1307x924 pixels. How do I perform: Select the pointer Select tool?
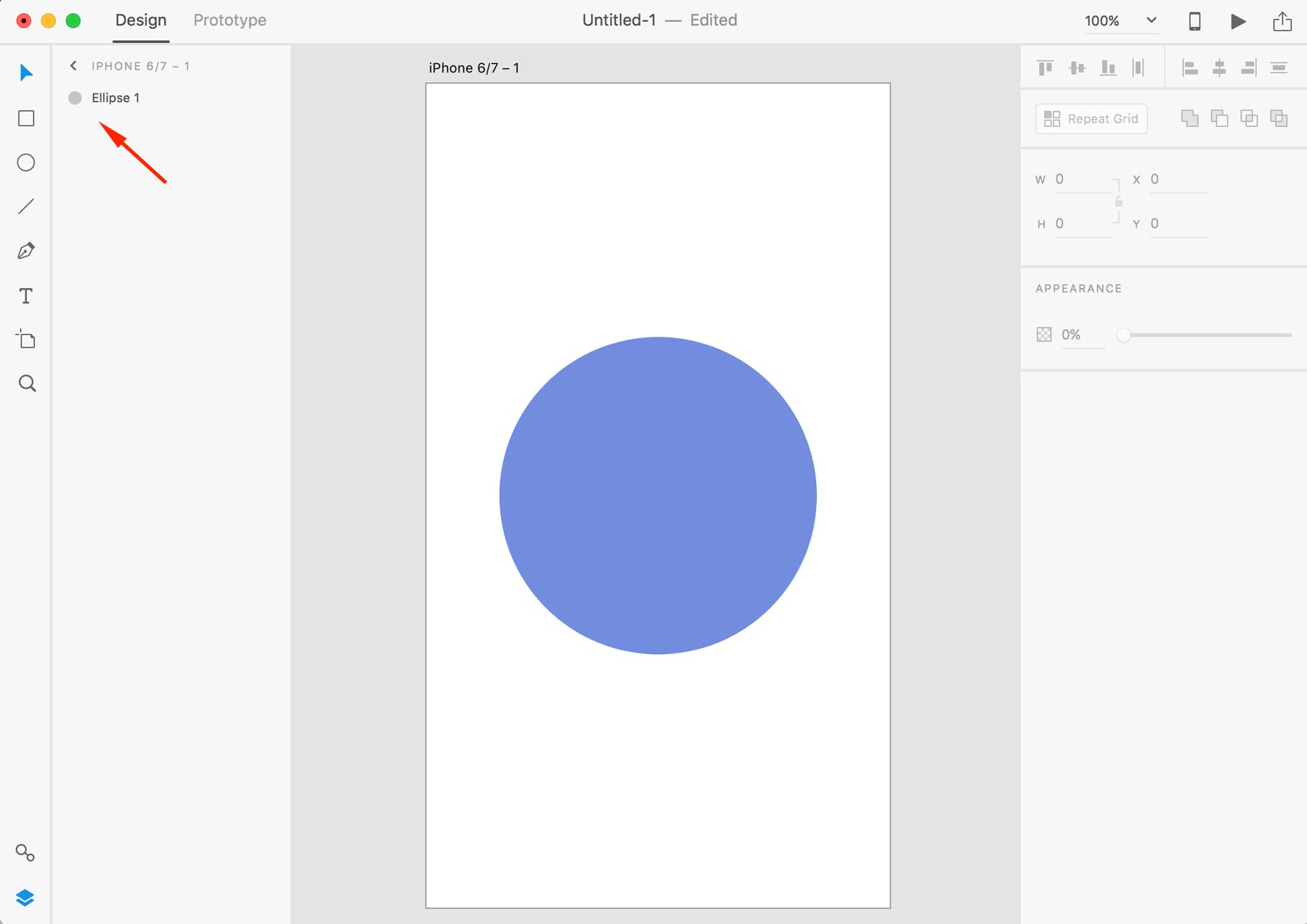26,72
